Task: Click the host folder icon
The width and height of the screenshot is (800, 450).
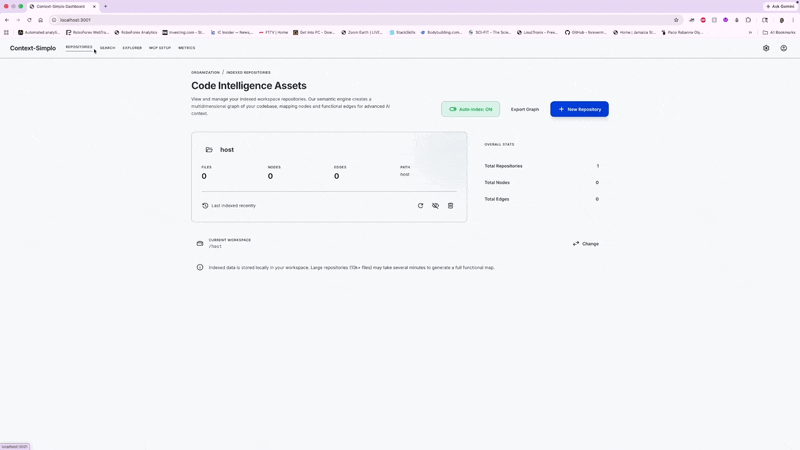Action: tap(209, 149)
